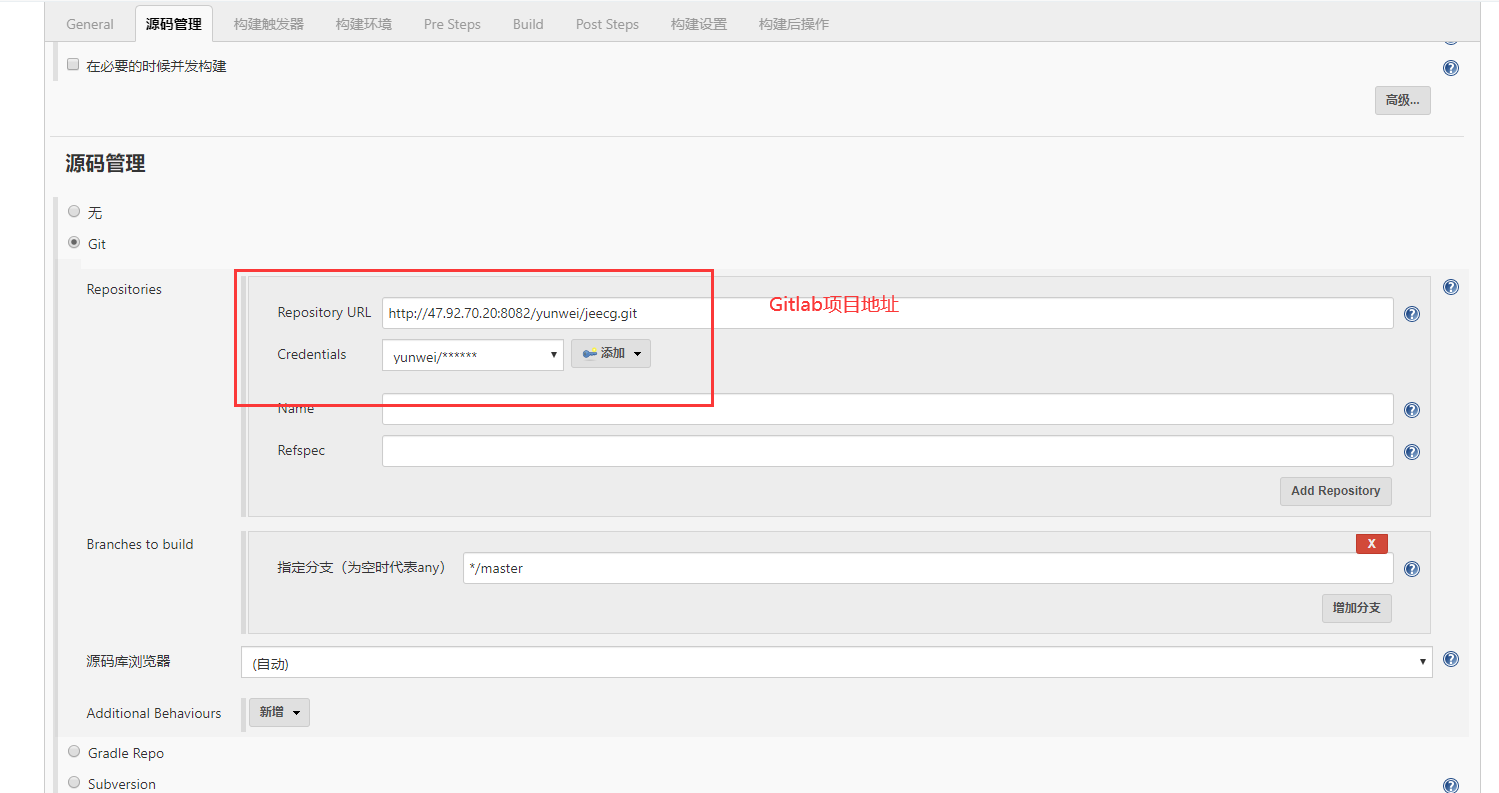The image size is (1499, 793).
Task: Click into the Repository URL input field
Action: coord(886,313)
